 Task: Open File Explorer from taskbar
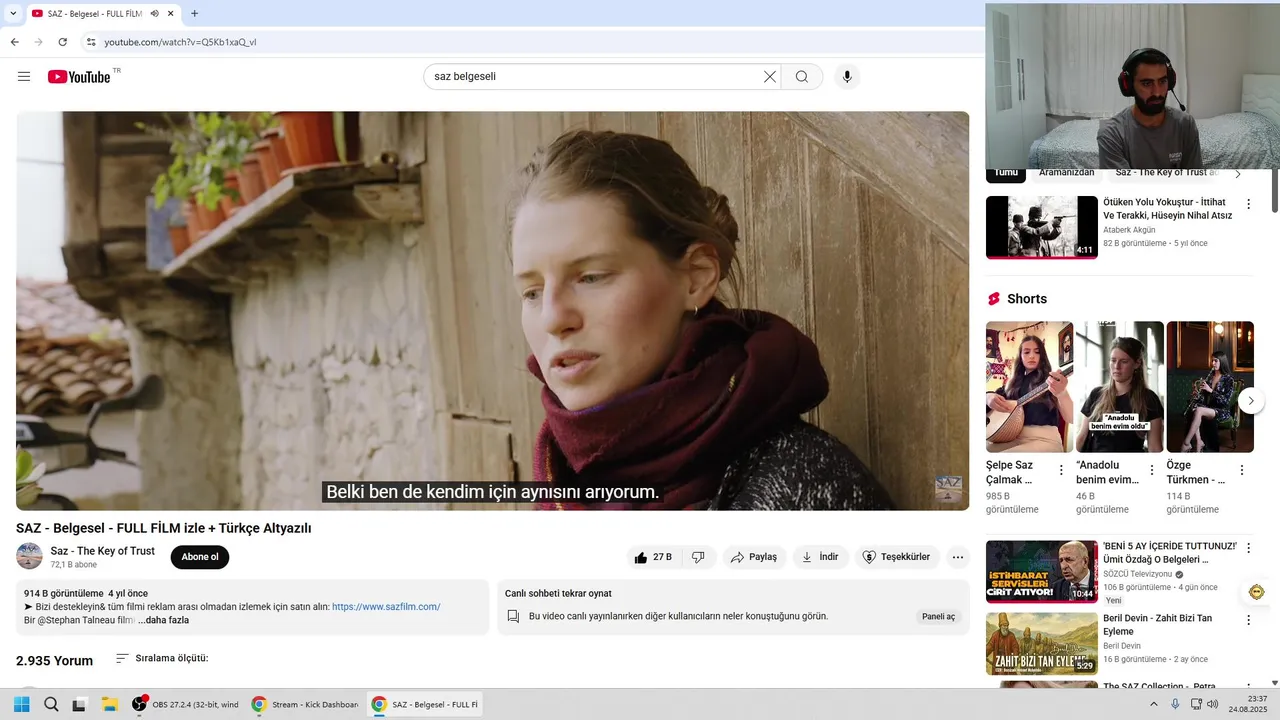click(109, 704)
